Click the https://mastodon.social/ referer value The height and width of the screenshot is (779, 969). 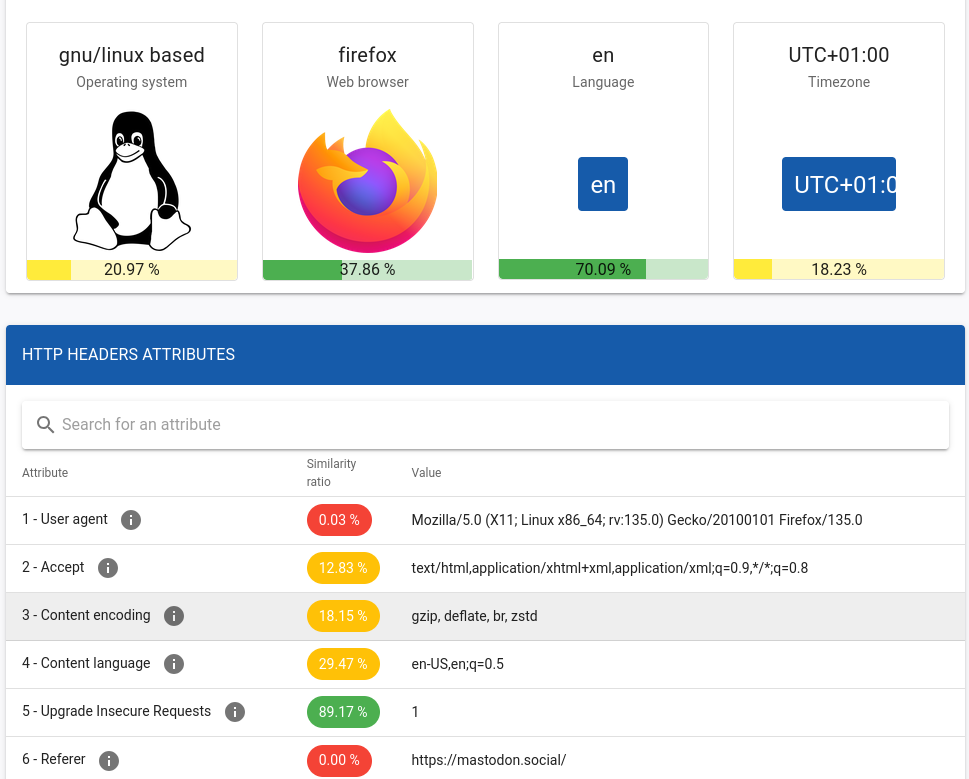489,760
